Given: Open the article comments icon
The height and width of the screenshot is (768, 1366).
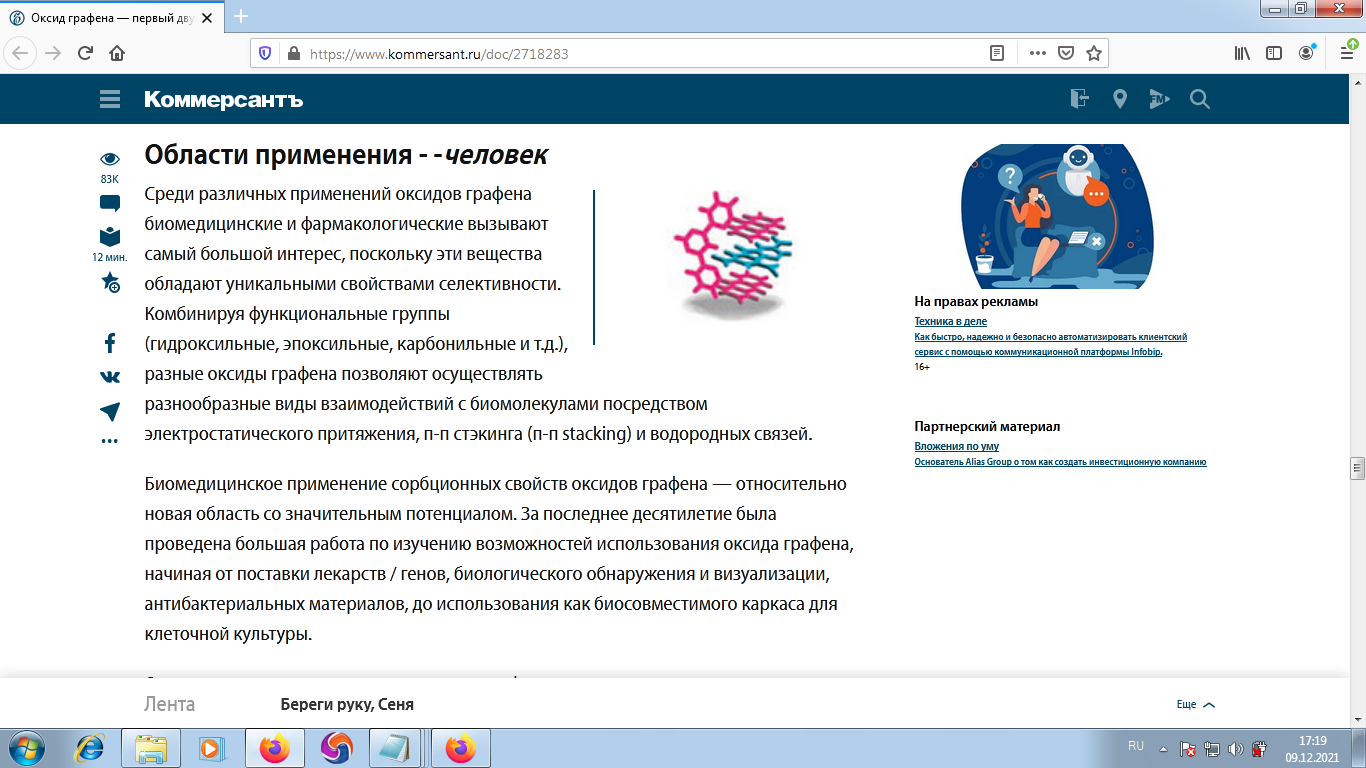Looking at the screenshot, I should click(109, 202).
